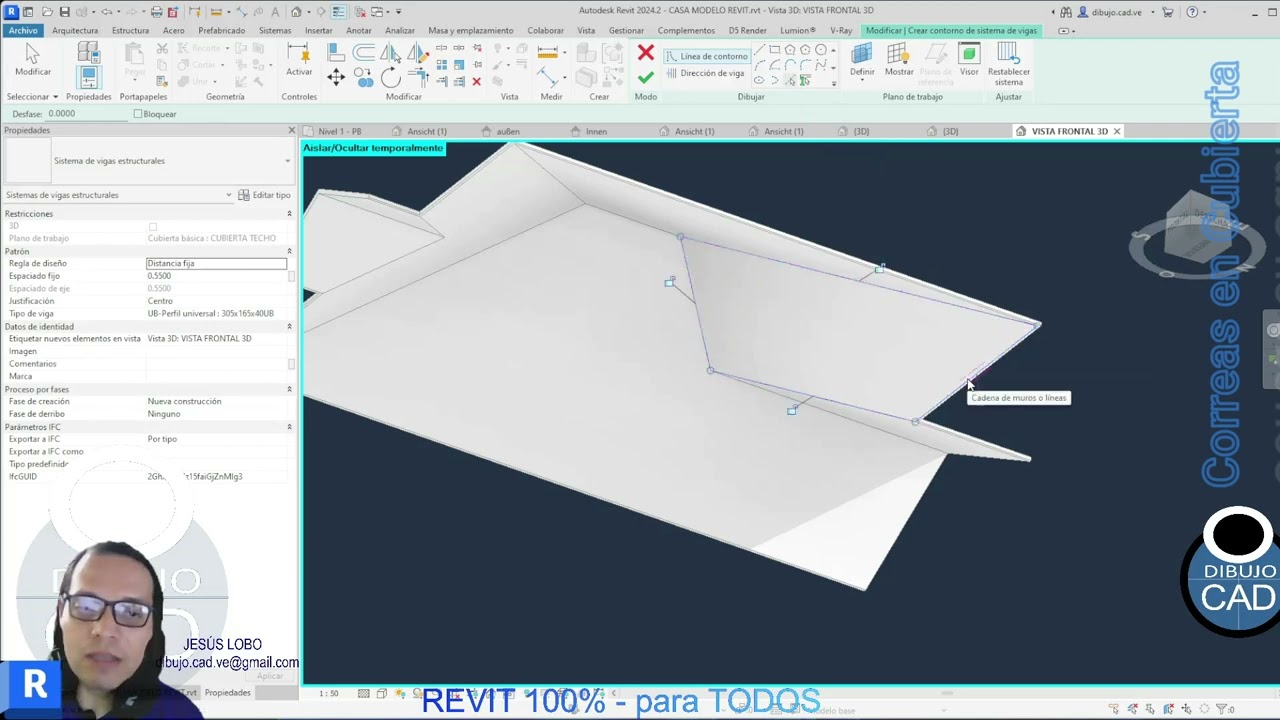This screenshot has width=1280, height=720.
Task: Click the Save disk icon
Action: (x=64, y=12)
